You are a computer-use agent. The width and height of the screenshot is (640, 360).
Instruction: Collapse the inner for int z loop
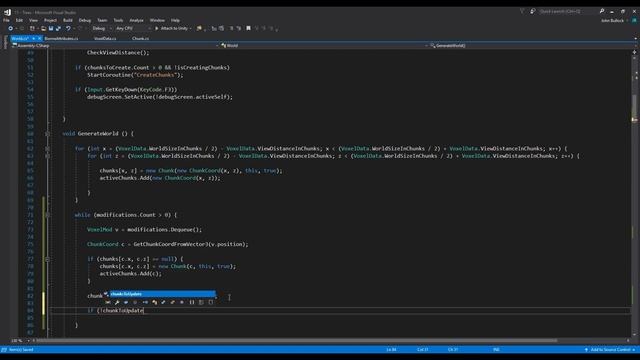[x=47, y=156]
